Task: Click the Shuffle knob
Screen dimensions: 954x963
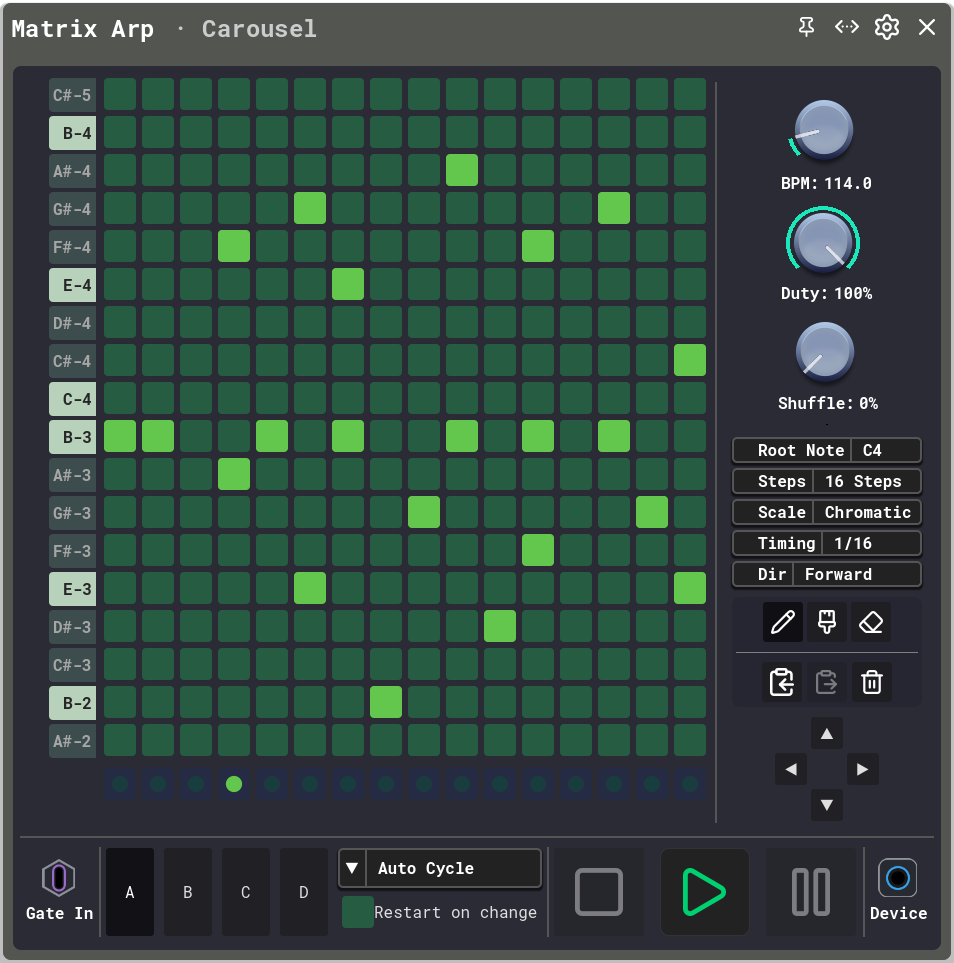Action: [825, 351]
